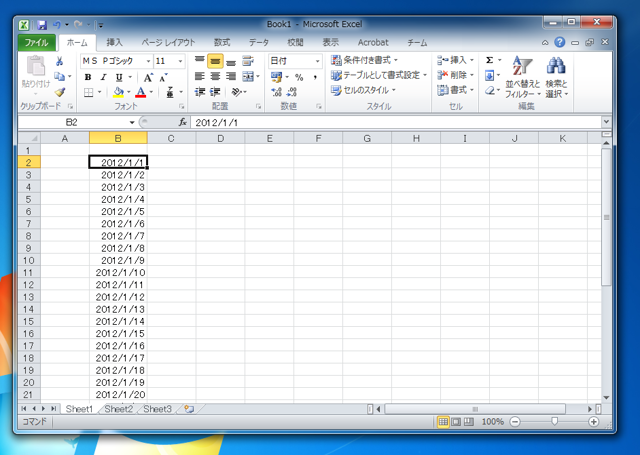Open Cell Styles (セルのスタイル) dropdown

coord(363,91)
